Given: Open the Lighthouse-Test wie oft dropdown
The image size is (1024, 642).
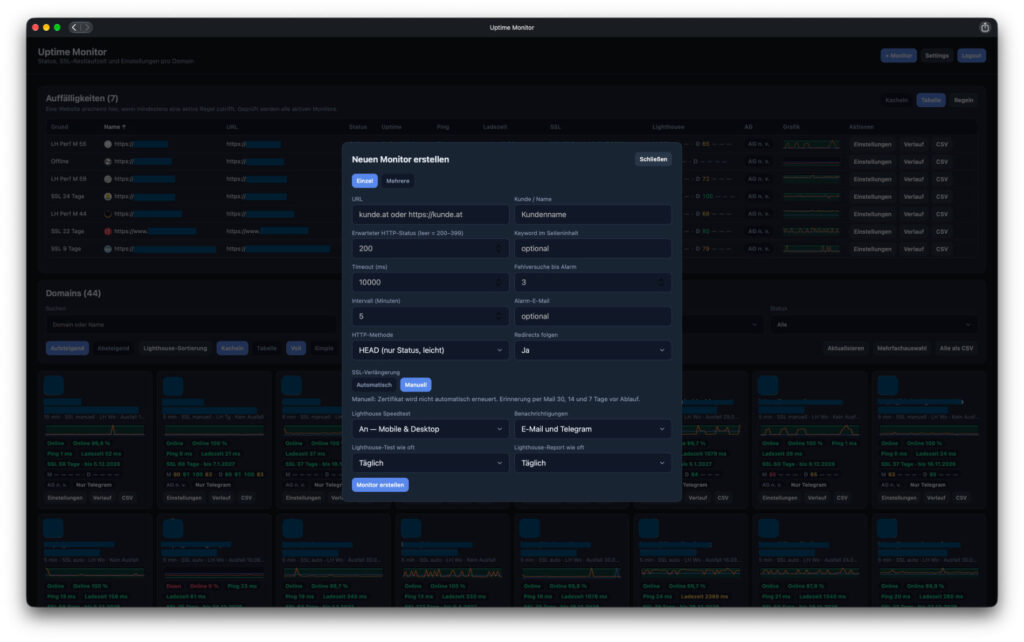Looking at the screenshot, I should tap(430, 463).
